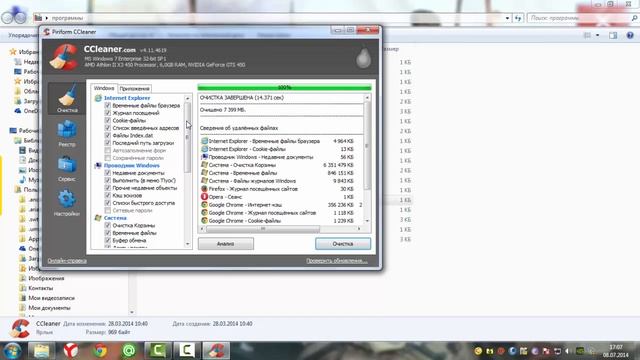Open the Очистка (Cleaner) section in sidebar

[x=67, y=98]
